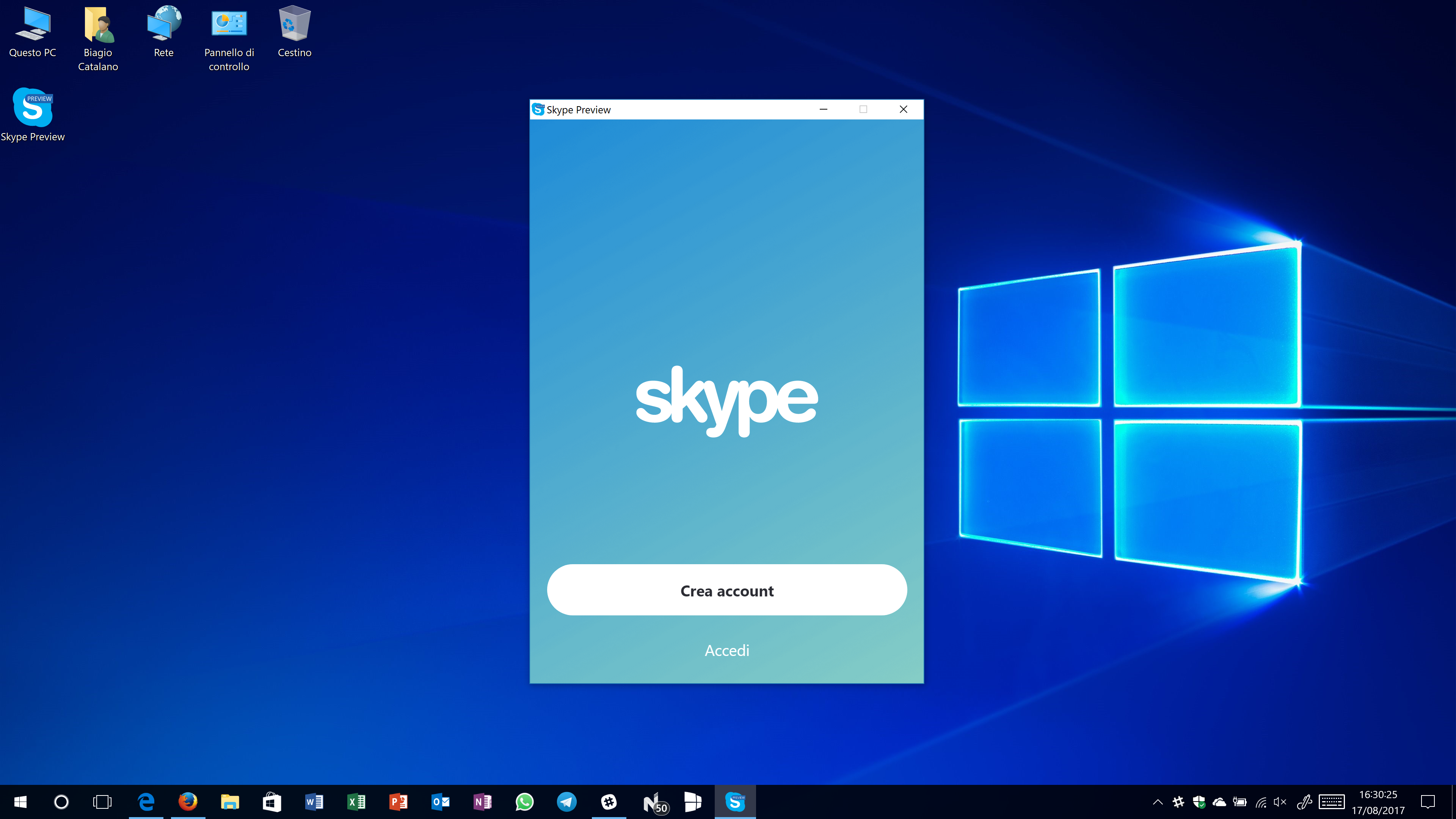Open OneDrive tray icon
Image resolution: width=1456 pixels, height=819 pixels.
coord(1219,802)
